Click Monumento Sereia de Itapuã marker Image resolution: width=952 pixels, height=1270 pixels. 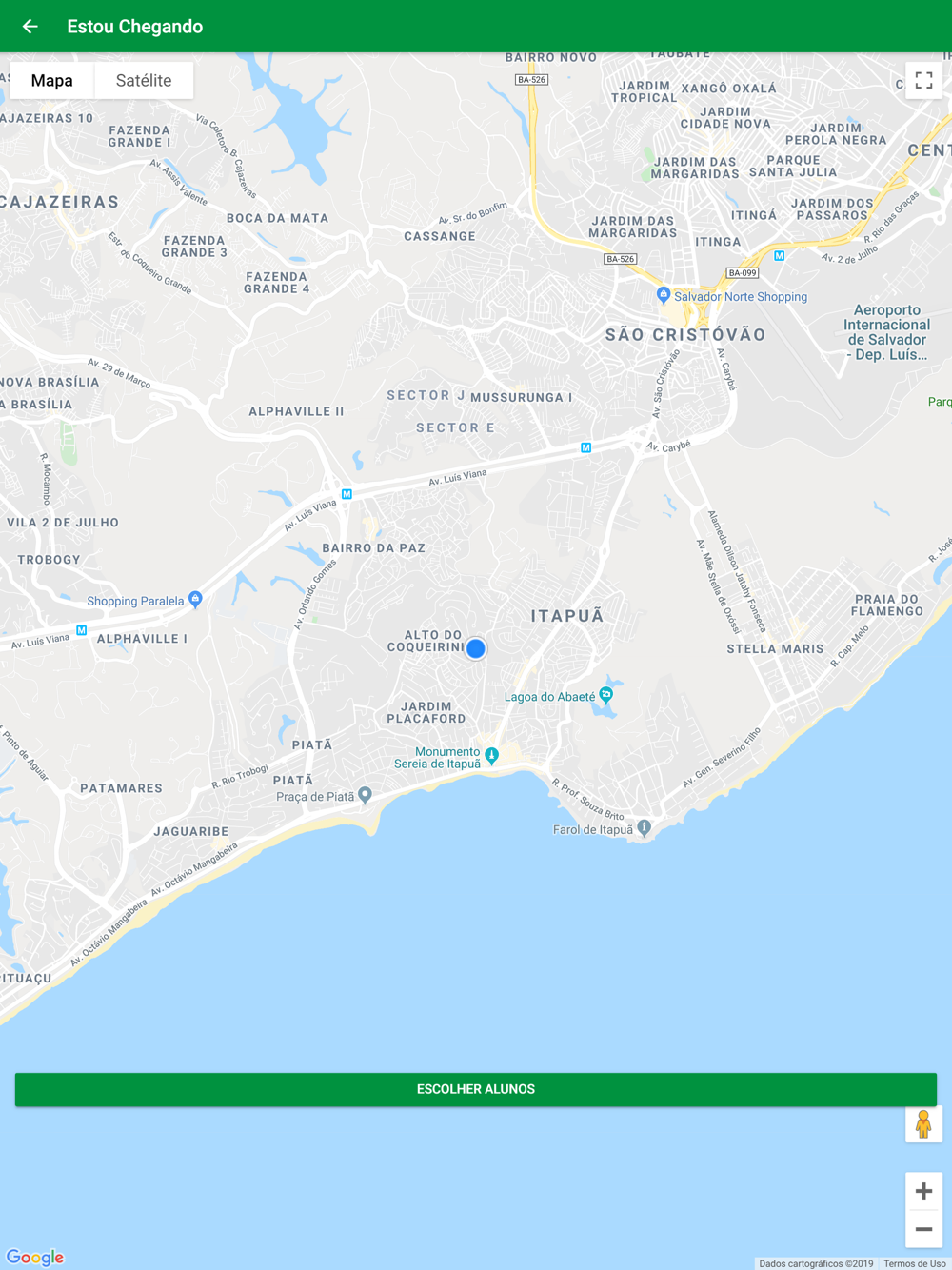(x=491, y=756)
